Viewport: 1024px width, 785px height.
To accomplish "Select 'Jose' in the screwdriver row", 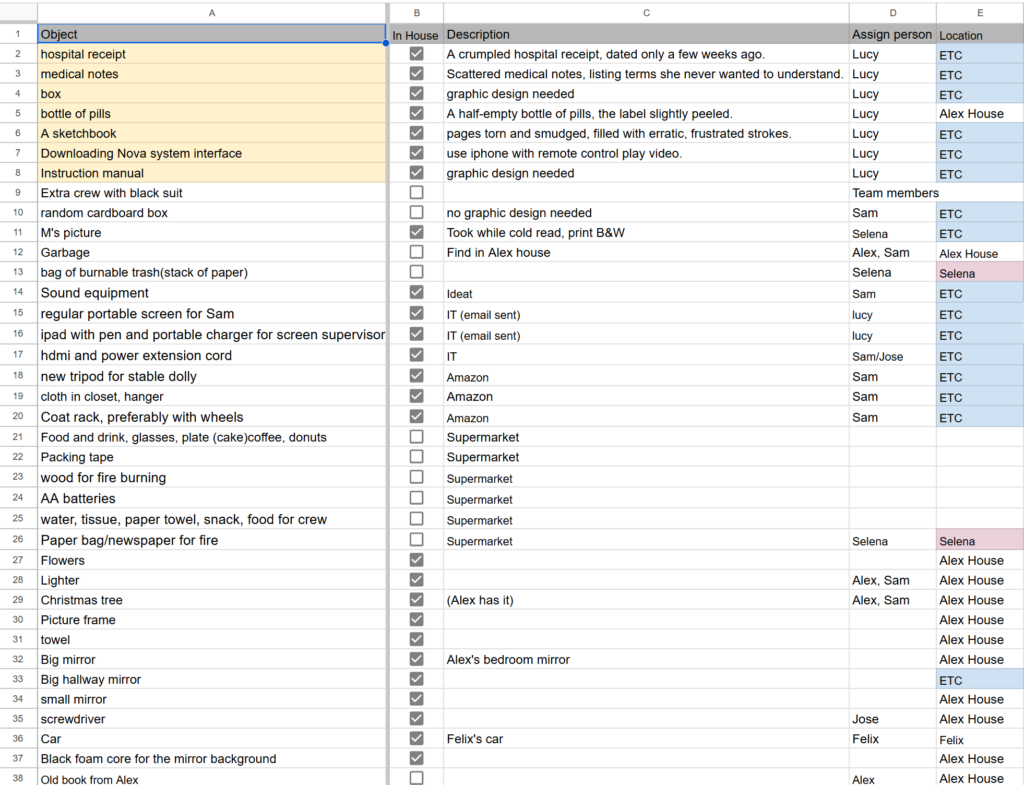I will 893,719.
